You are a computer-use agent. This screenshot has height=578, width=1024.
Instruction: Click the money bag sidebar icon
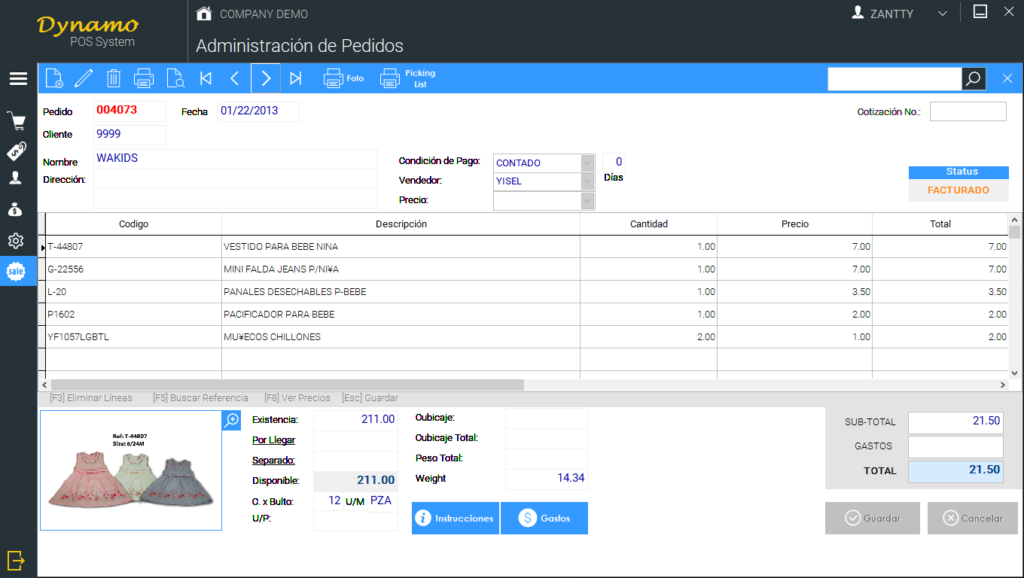(17, 209)
